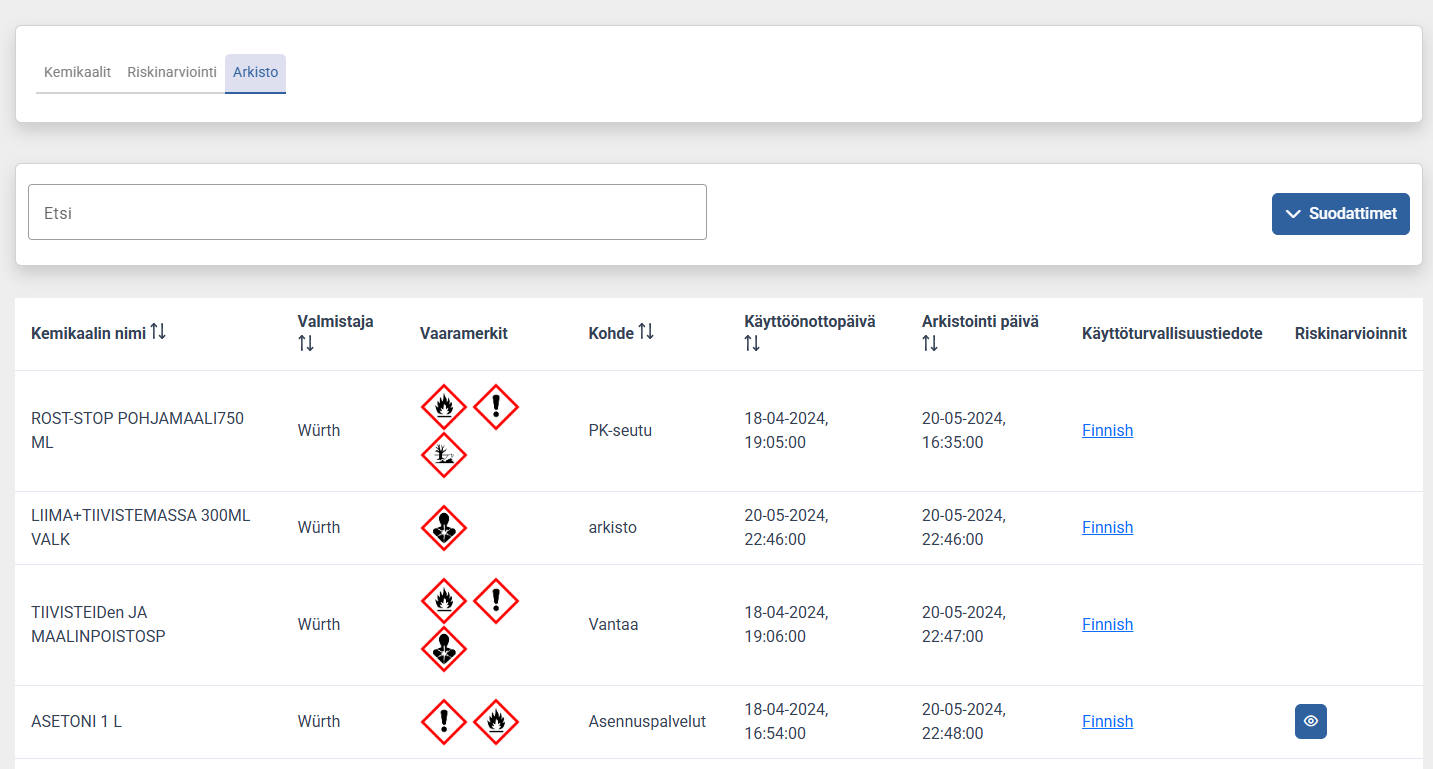The image size is (1433, 769).
Task: Click the Etsi search field
Action: (367, 212)
